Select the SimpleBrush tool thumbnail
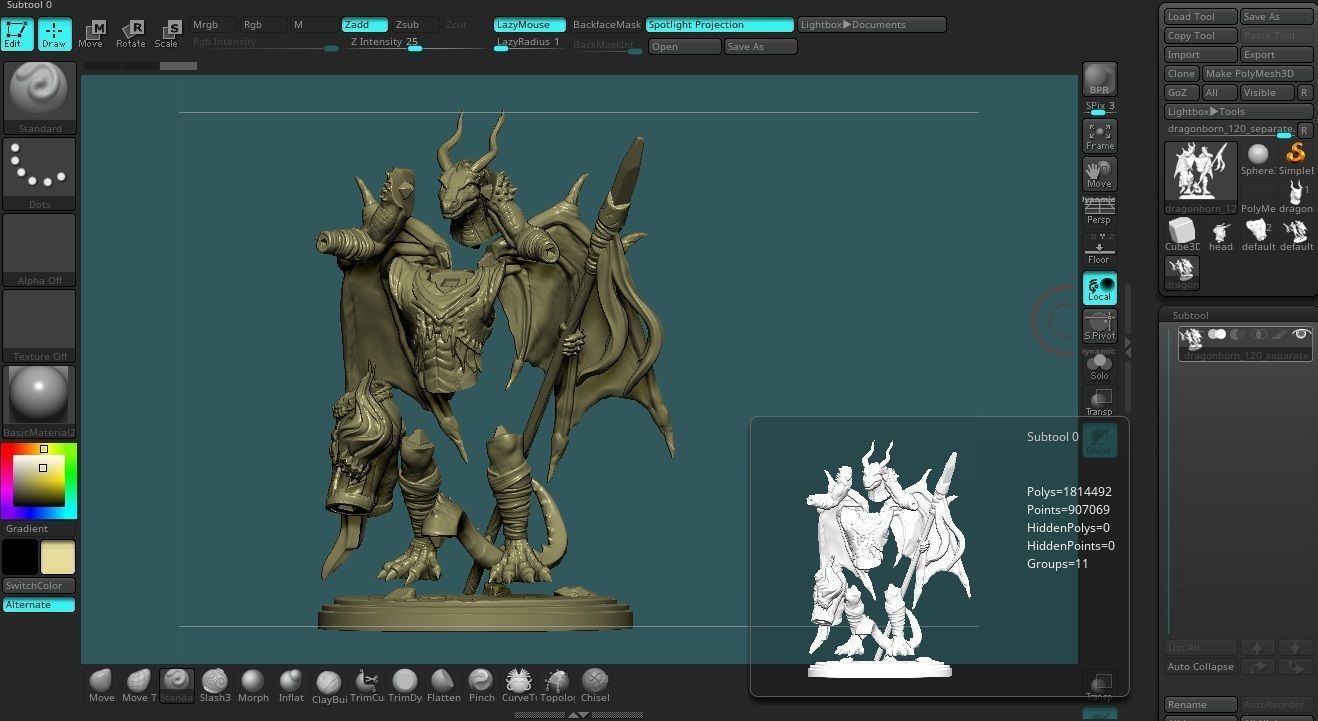 click(x=1296, y=159)
